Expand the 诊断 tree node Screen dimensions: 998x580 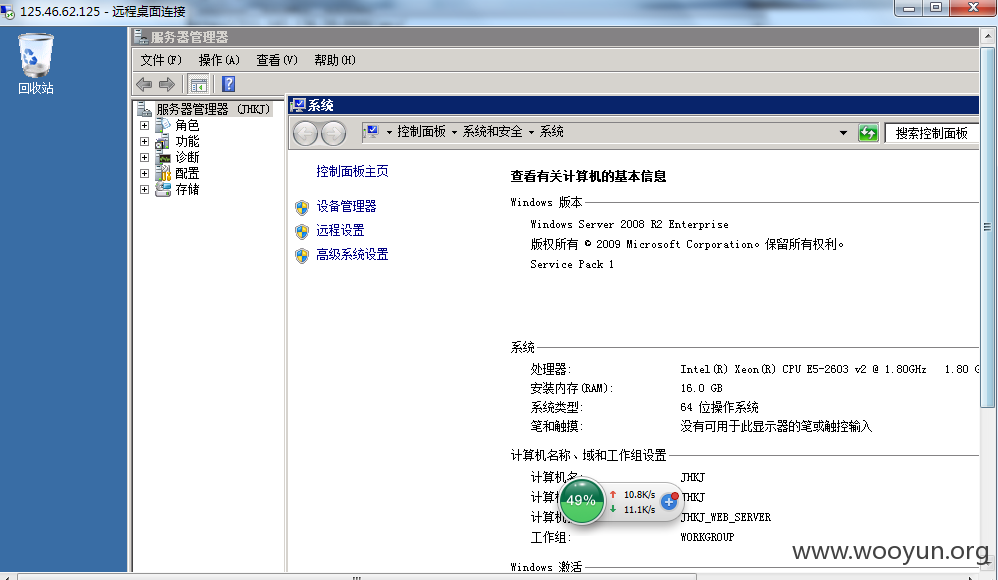(144, 157)
